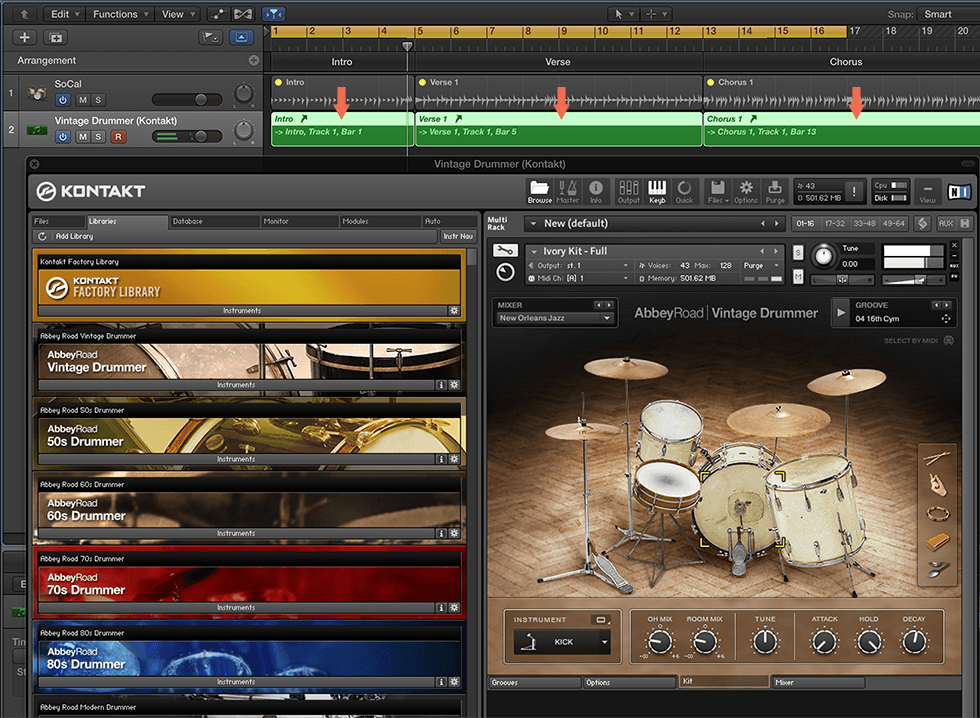Play the 04 16th Cym groove
The height and width of the screenshot is (718, 980).
click(x=841, y=312)
